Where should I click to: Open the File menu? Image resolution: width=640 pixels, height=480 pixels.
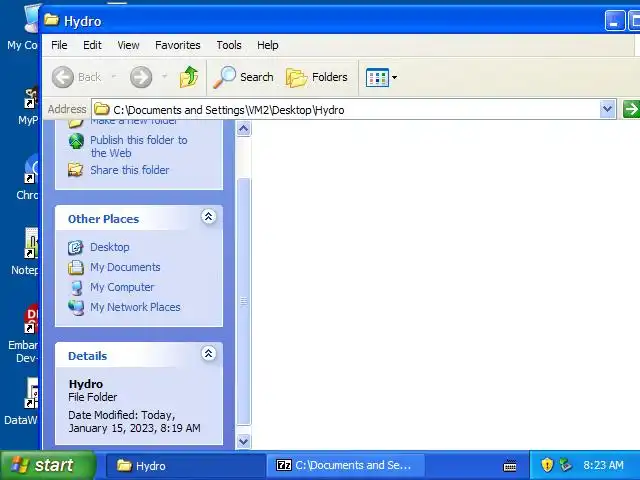tap(59, 45)
